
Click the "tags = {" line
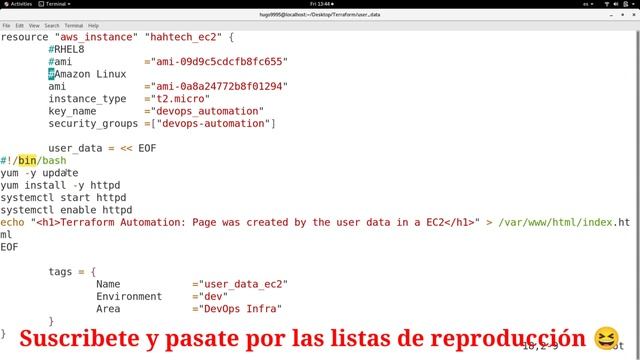tap(72, 272)
